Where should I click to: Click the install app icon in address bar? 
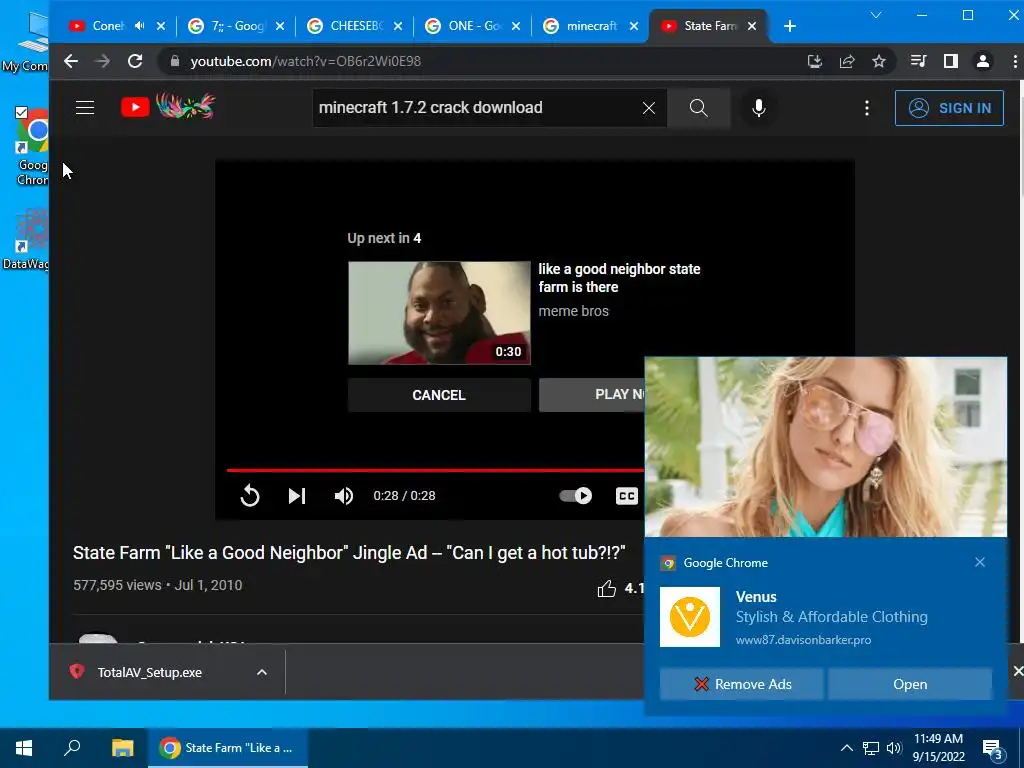[x=814, y=61]
